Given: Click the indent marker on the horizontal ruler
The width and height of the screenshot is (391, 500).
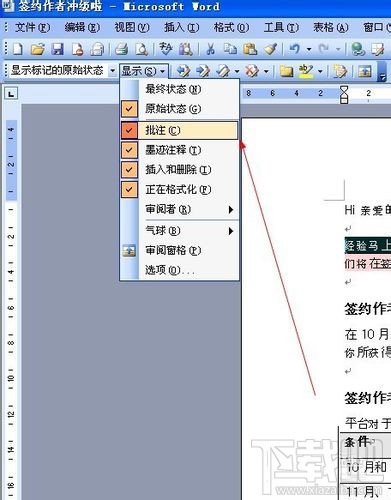Looking at the screenshot, I should 344,95.
